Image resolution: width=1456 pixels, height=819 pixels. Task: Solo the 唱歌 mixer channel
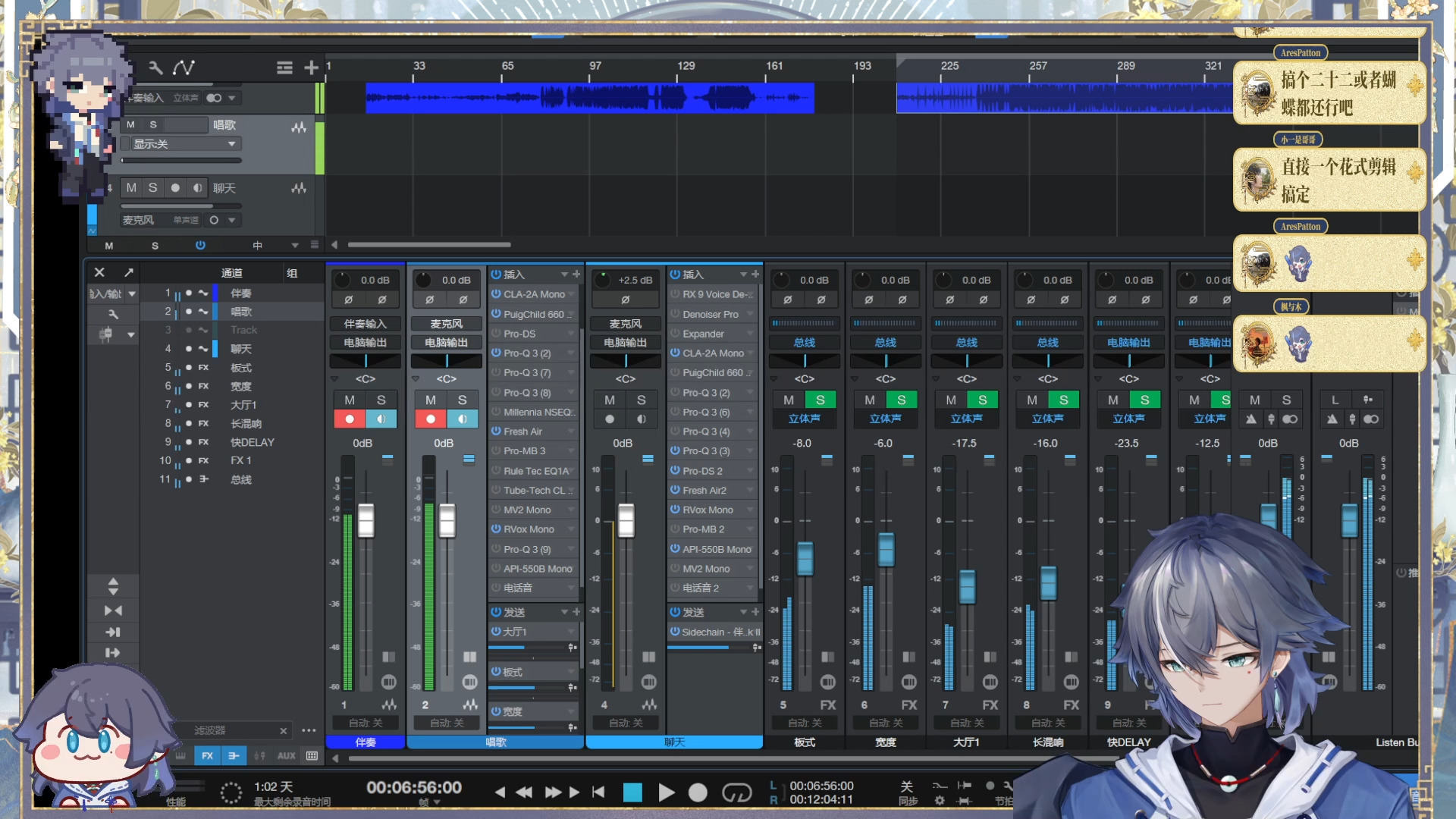point(462,400)
